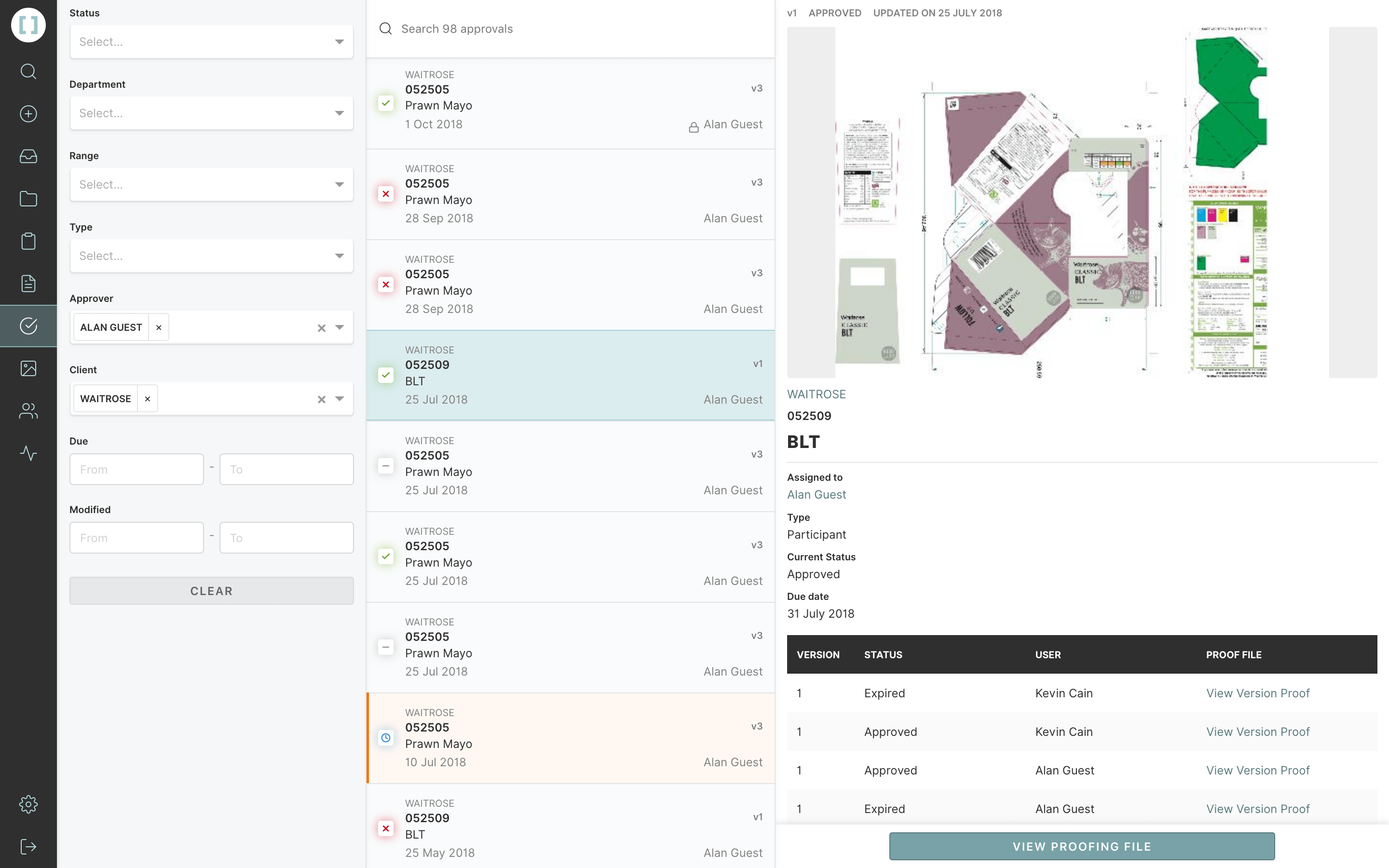1389x868 pixels.
Task: Click the WAITROSE client link in details
Action: 816,394
